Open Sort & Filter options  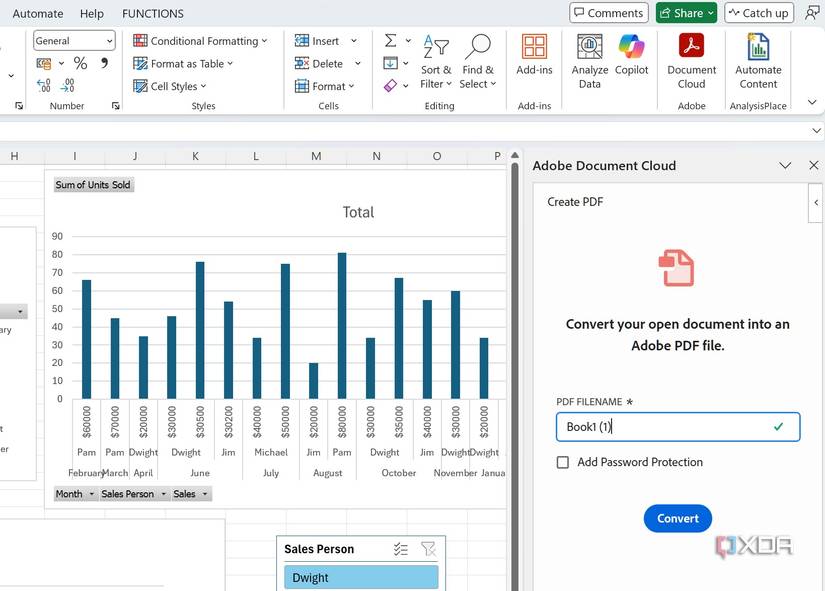pos(436,58)
